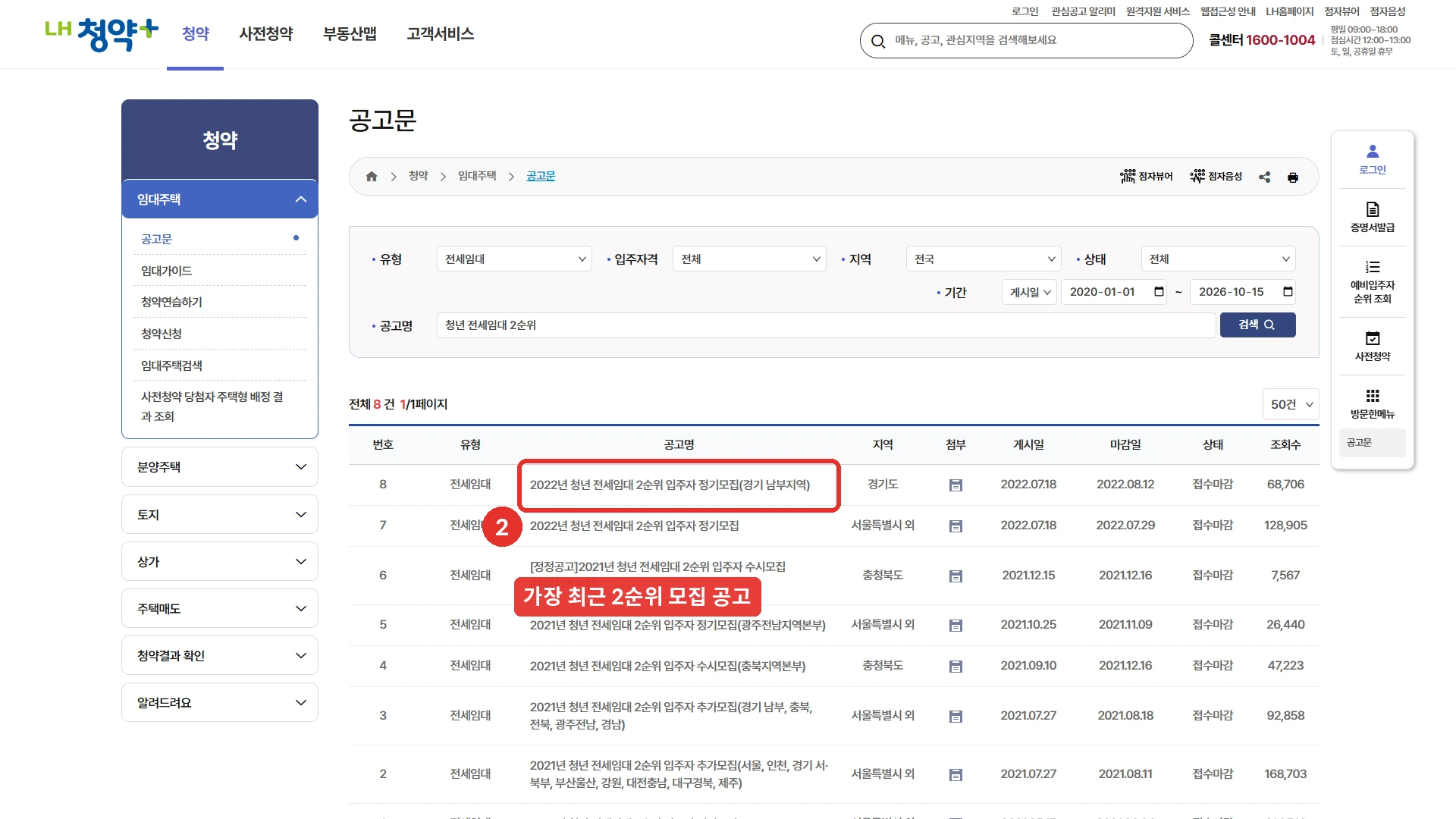Collapse the 임대주택 sidebar section

(220, 199)
